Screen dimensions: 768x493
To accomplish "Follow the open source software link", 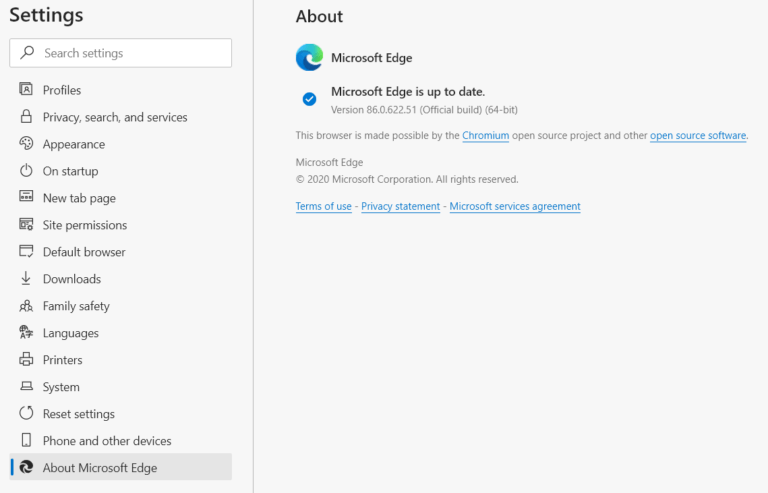I will [x=698, y=135].
